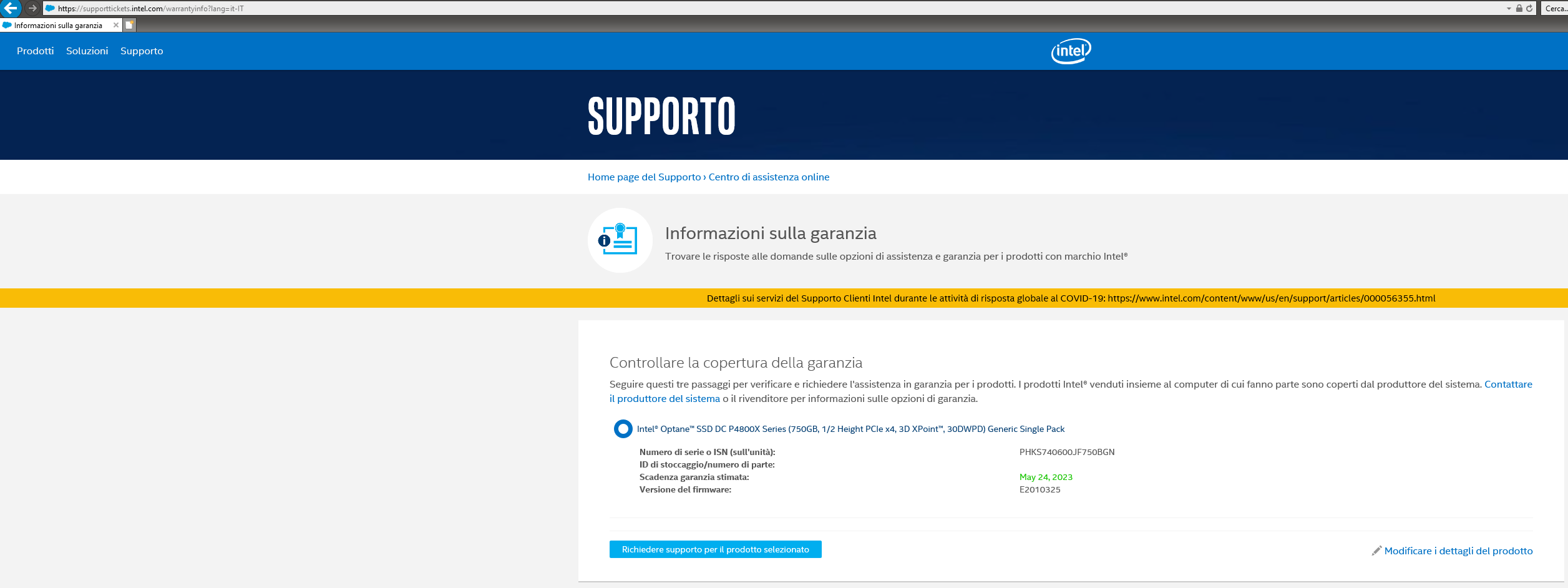Click the browser forward arrow
The width and height of the screenshot is (1568, 588).
point(32,8)
